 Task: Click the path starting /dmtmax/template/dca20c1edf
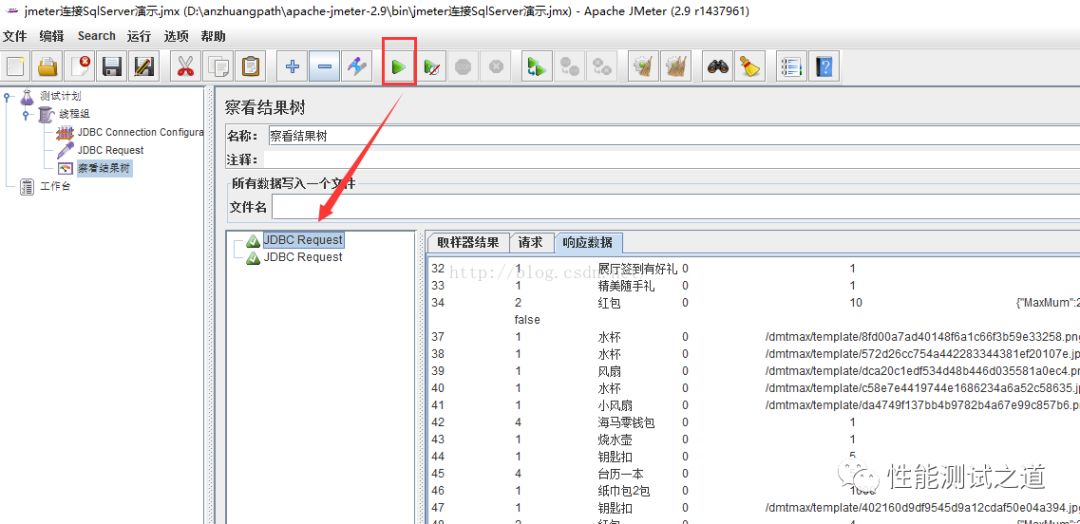point(922,371)
